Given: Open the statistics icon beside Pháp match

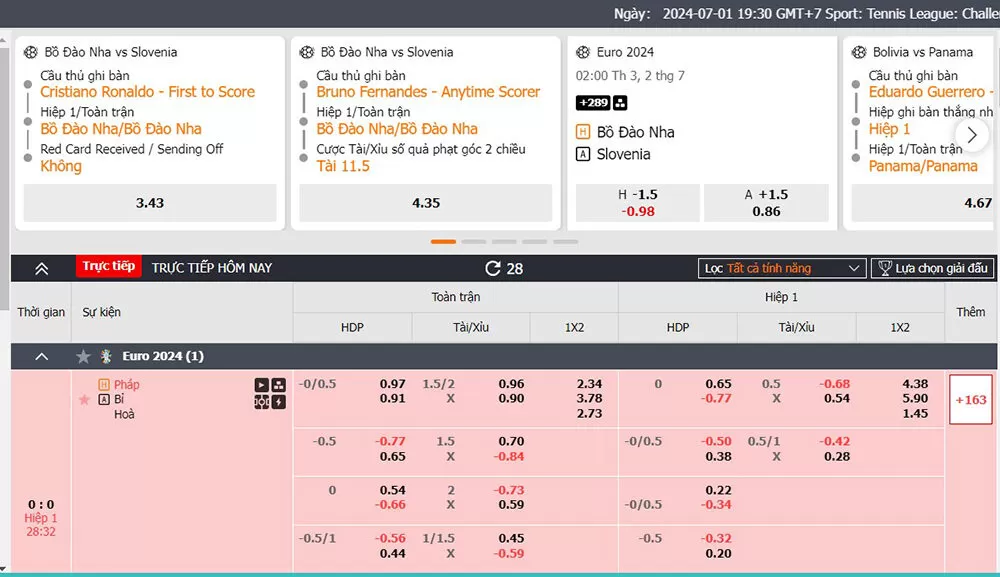Looking at the screenshot, I should pos(278,385).
